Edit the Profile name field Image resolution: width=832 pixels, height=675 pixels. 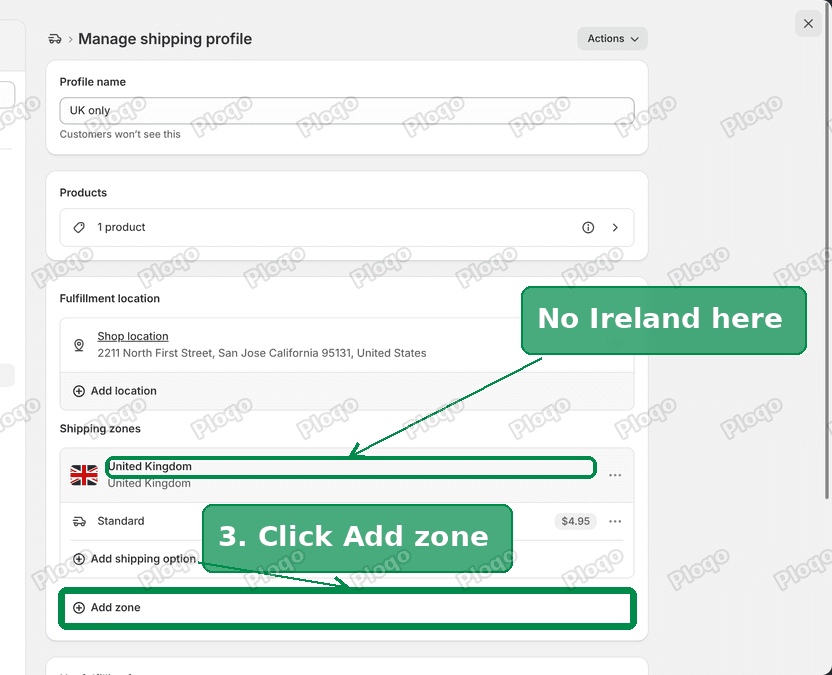point(347,110)
